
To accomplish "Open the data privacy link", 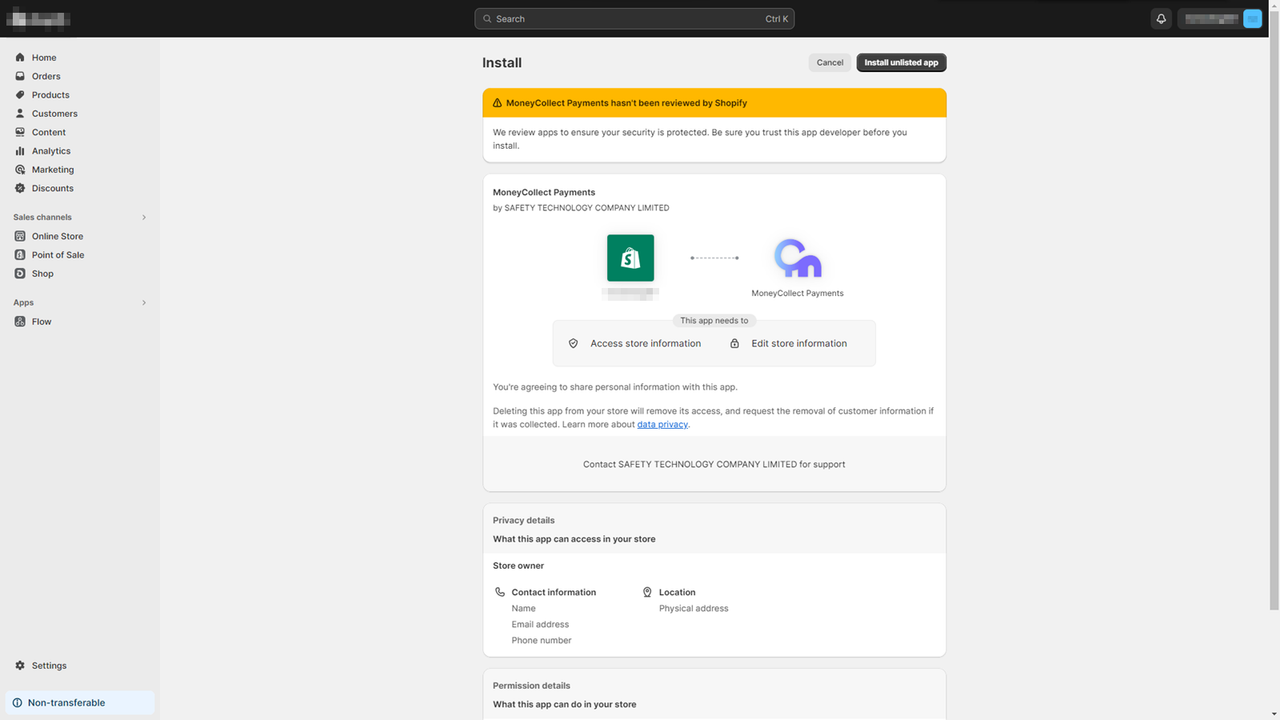I will (662, 425).
